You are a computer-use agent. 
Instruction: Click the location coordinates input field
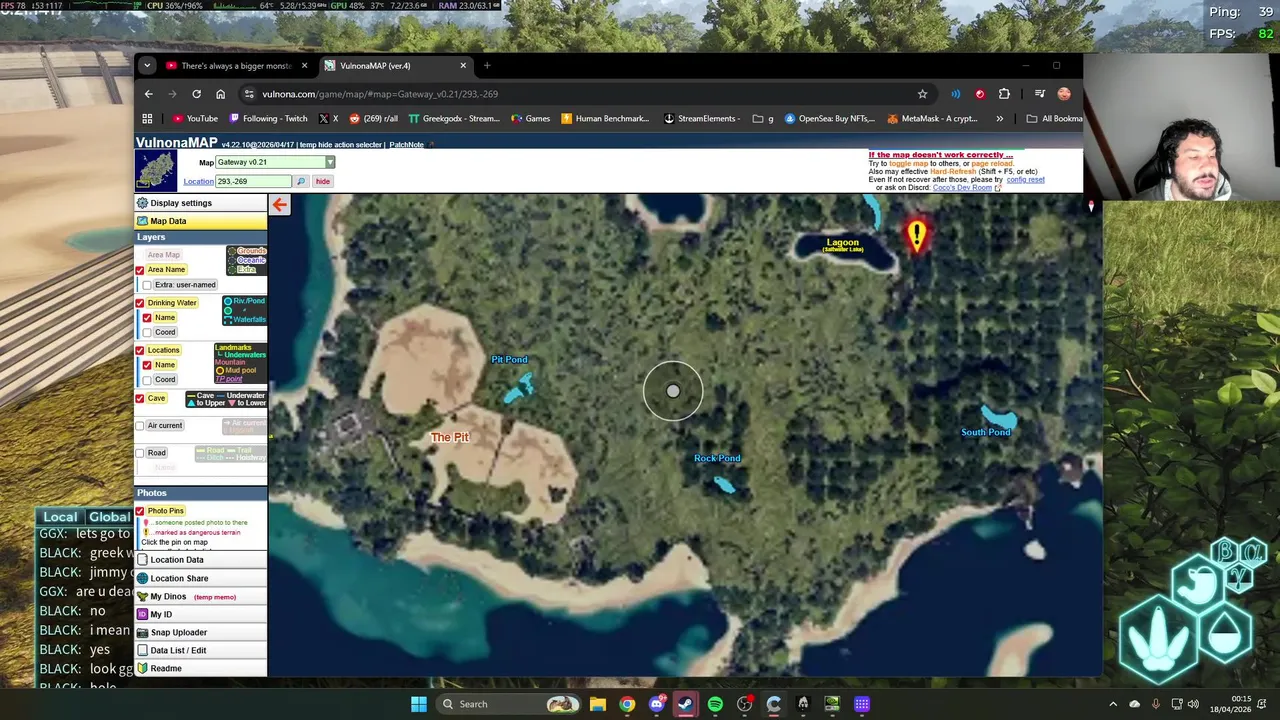click(253, 181)
